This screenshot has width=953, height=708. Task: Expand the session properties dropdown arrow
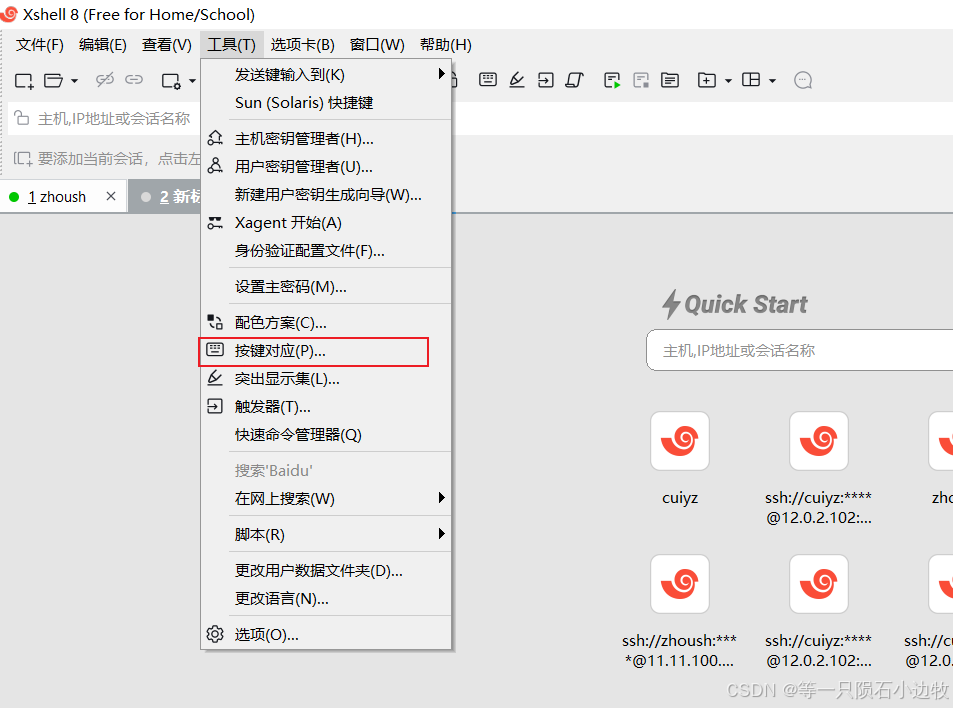point(192,80)
